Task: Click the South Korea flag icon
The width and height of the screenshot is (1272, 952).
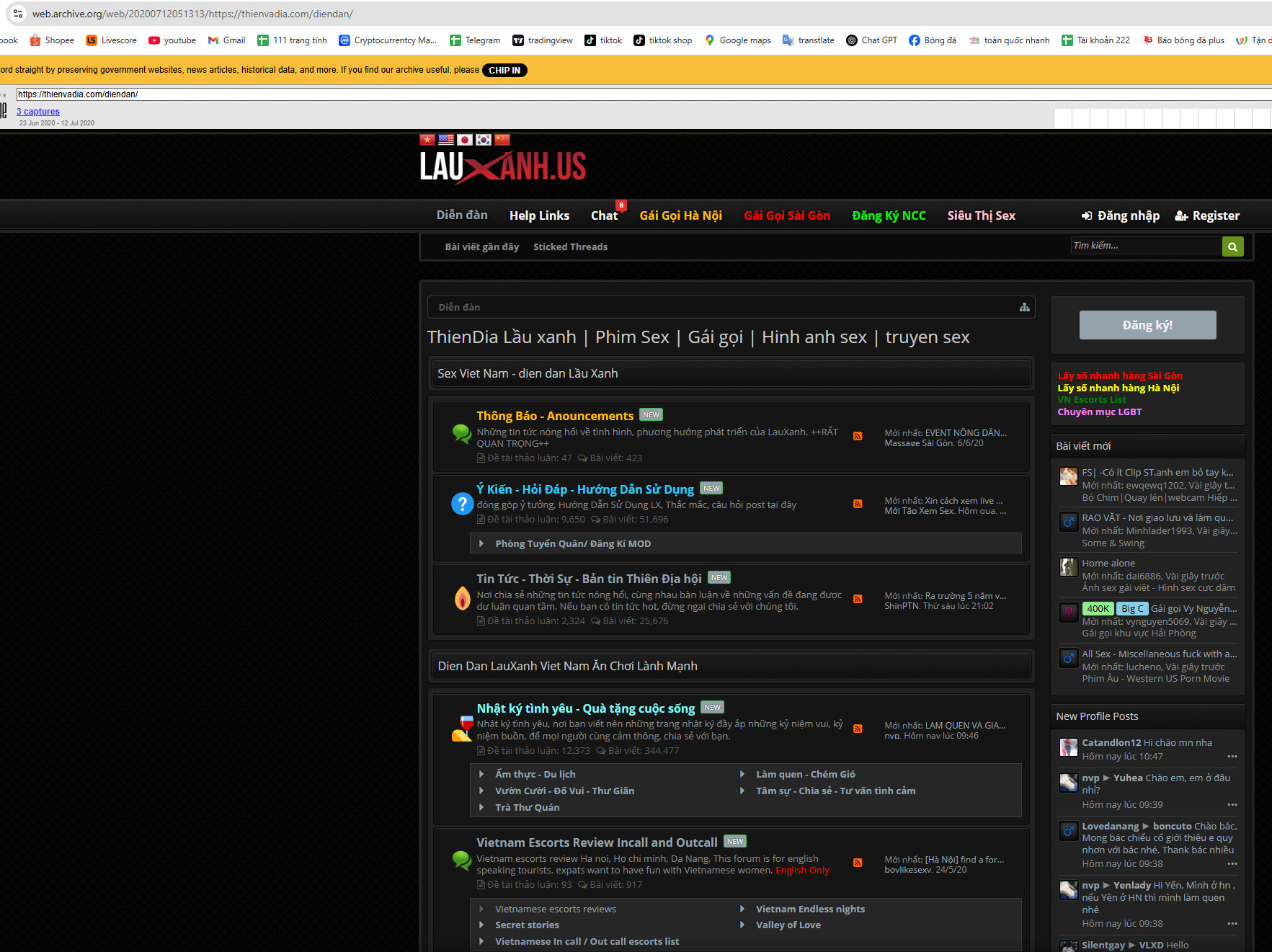Action: click(484, 140)
